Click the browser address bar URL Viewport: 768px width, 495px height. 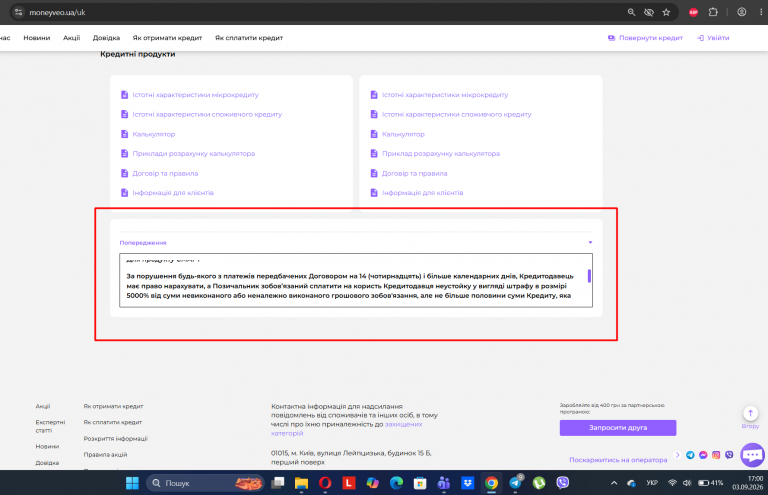[x=57, y=12]
